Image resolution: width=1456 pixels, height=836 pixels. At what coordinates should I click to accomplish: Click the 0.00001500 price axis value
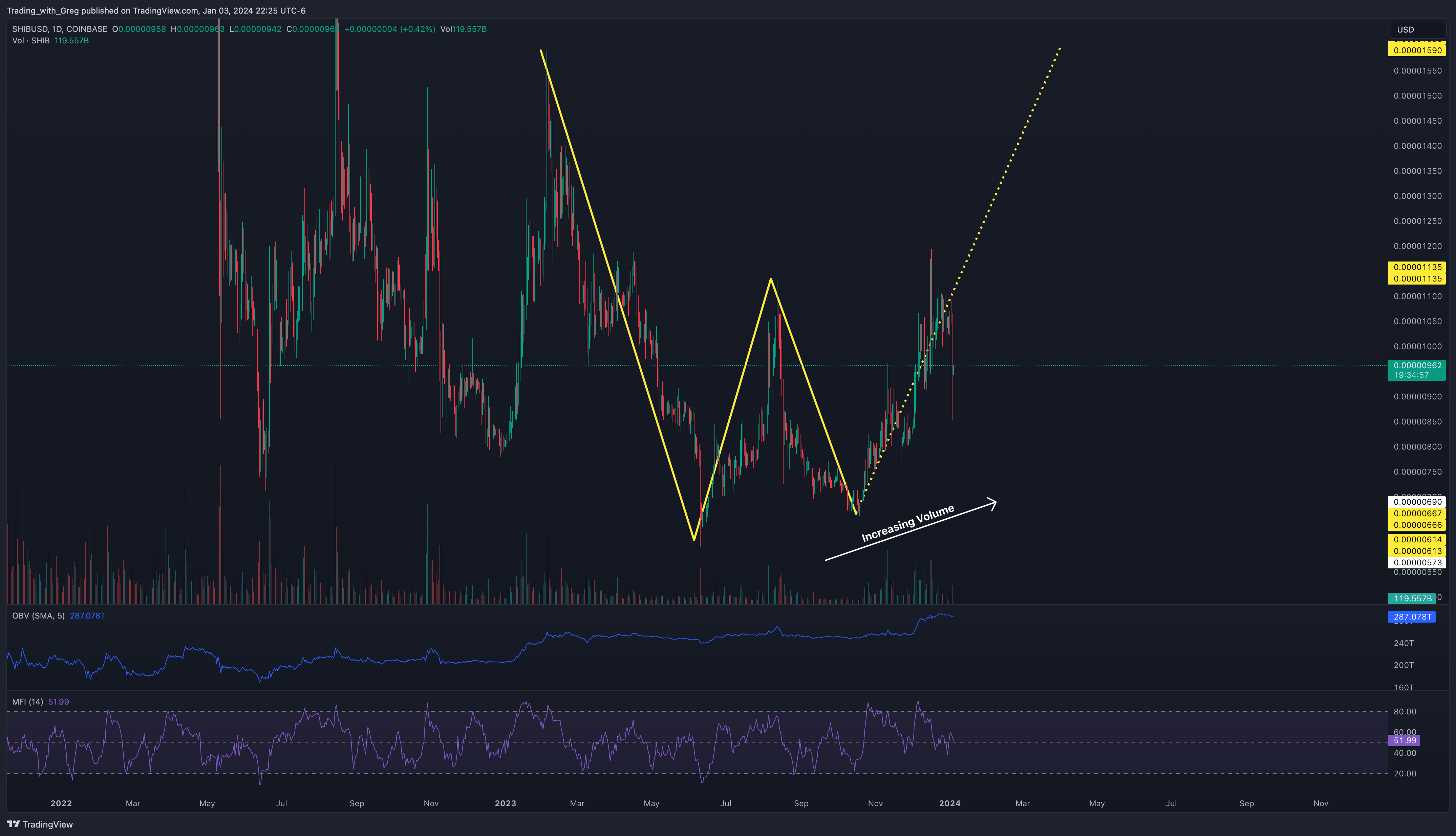click(x=1417, y=96)
